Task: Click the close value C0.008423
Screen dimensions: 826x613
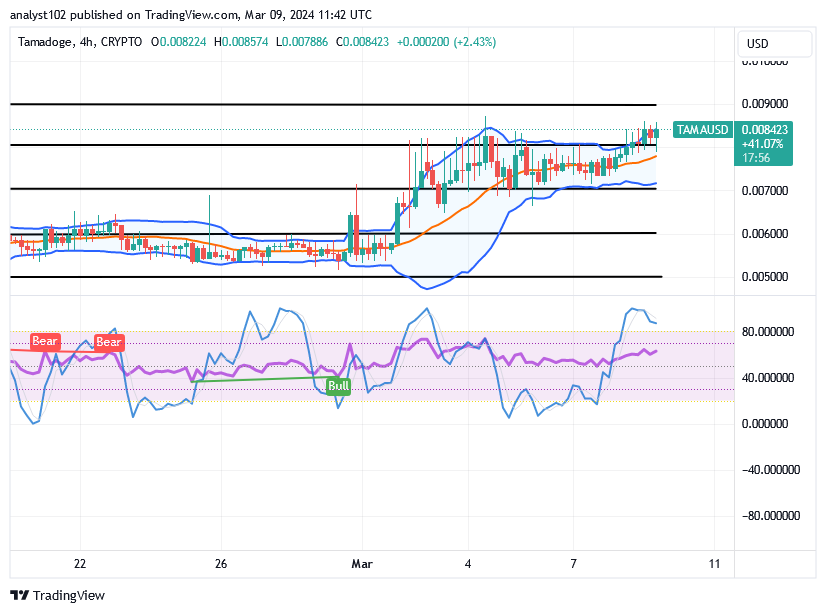Action: coord(362,42)
